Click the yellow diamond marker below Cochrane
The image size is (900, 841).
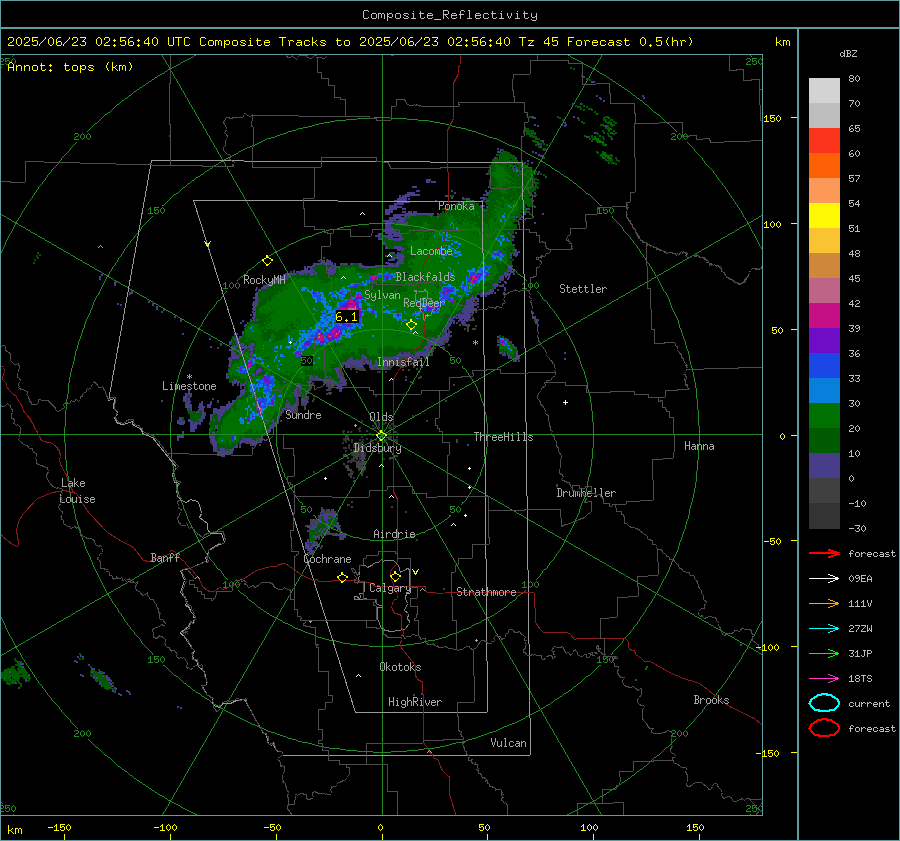pyautogui.click(x=342, y=578)
